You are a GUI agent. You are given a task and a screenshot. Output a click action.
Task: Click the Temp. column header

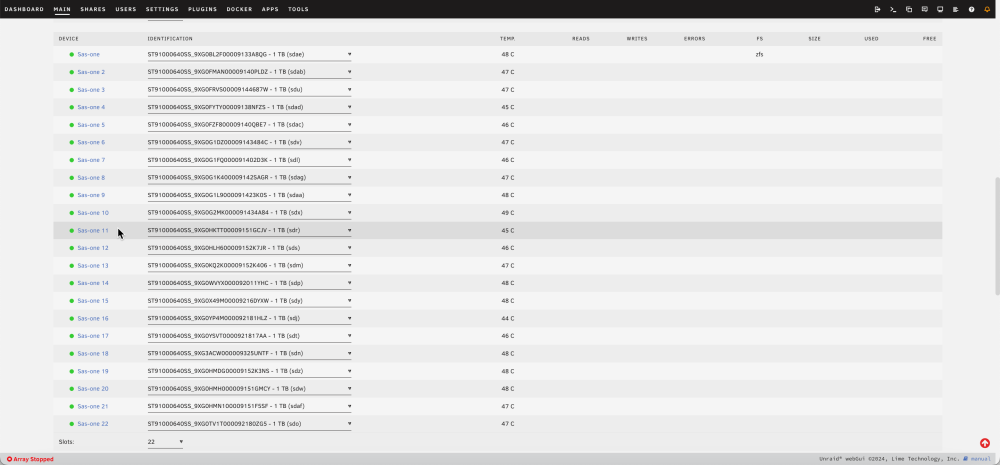(508, 39)
